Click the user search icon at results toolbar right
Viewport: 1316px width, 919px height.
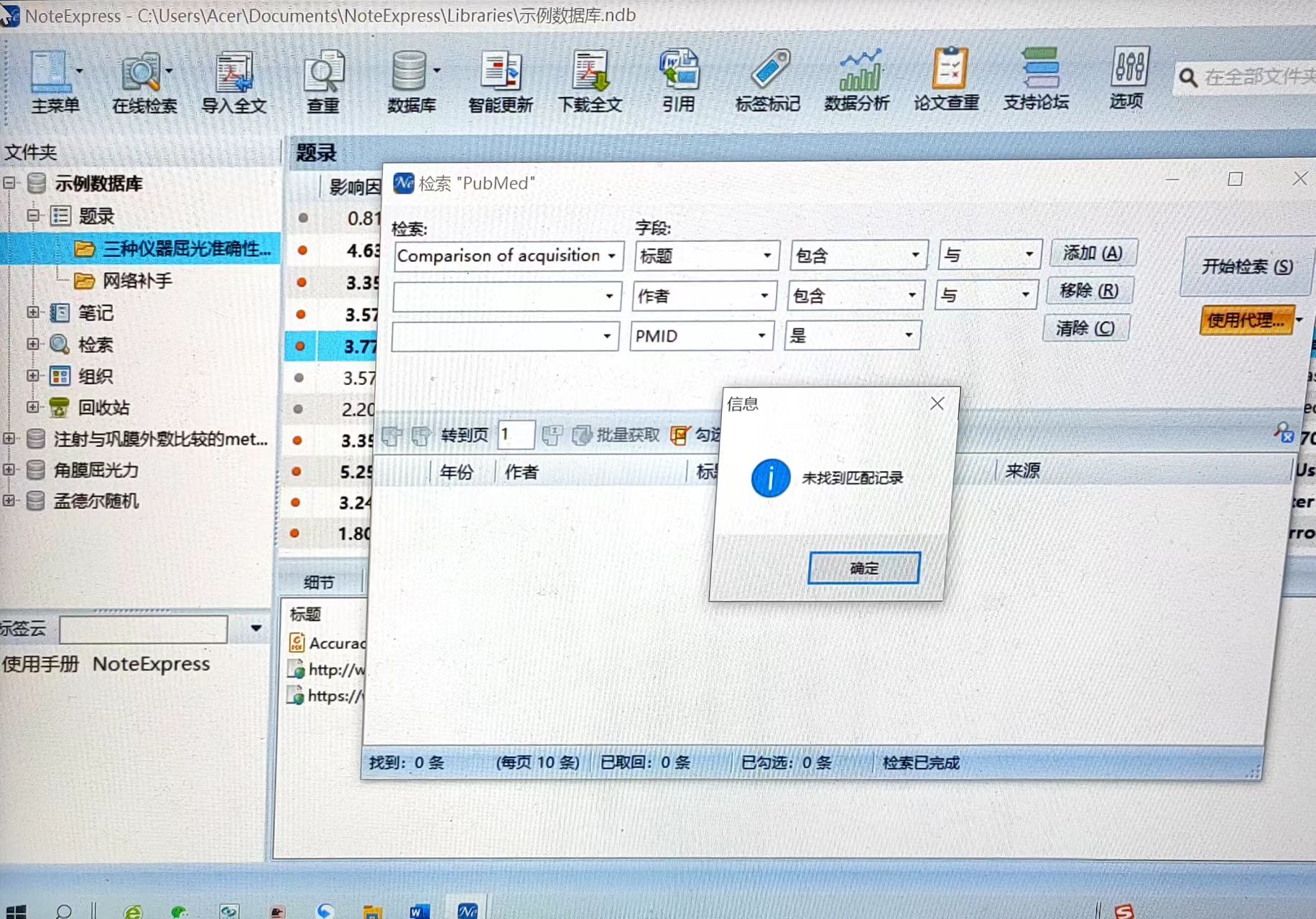(1284, 432)
